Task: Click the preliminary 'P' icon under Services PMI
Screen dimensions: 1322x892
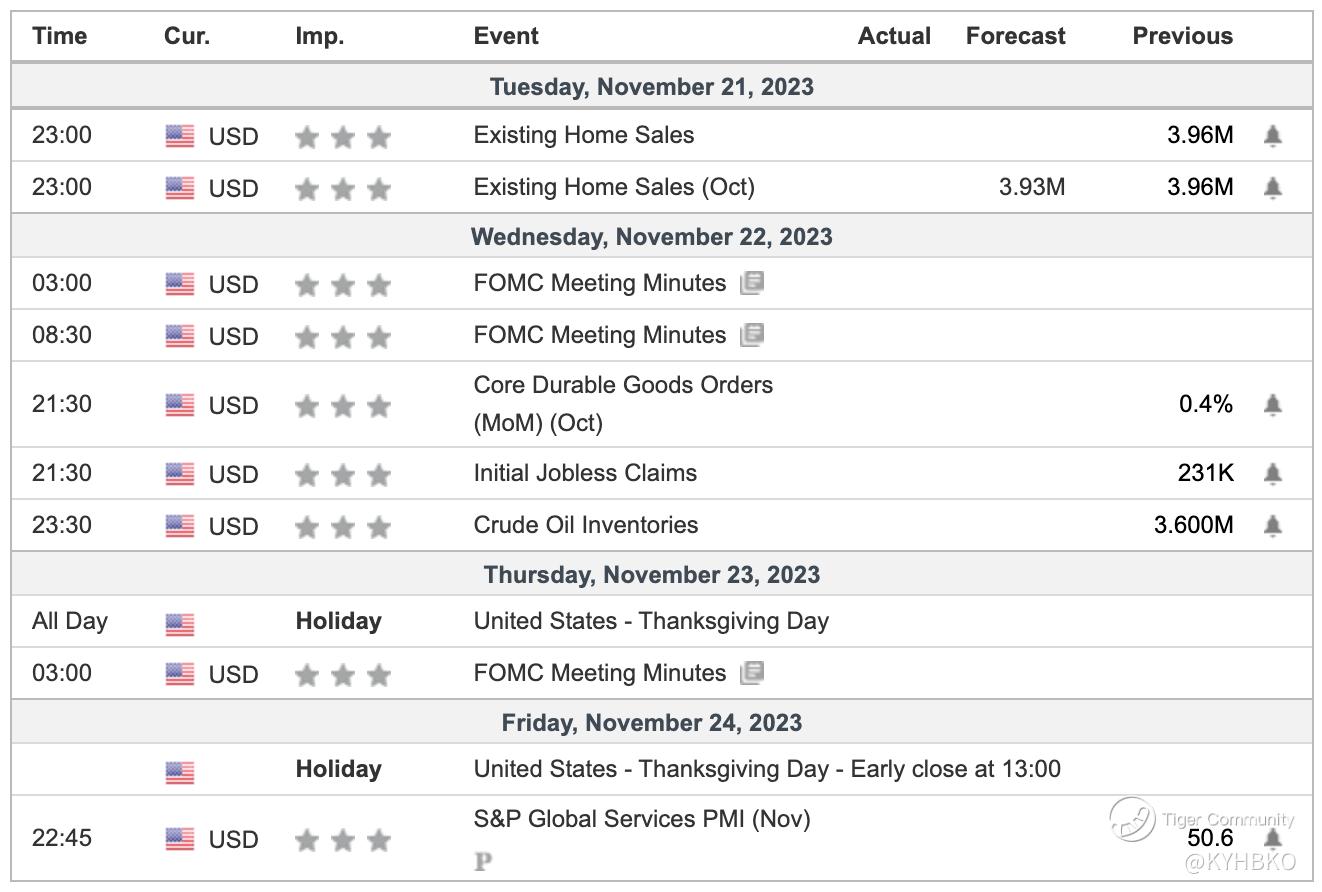Action: (x=484, y=861)
